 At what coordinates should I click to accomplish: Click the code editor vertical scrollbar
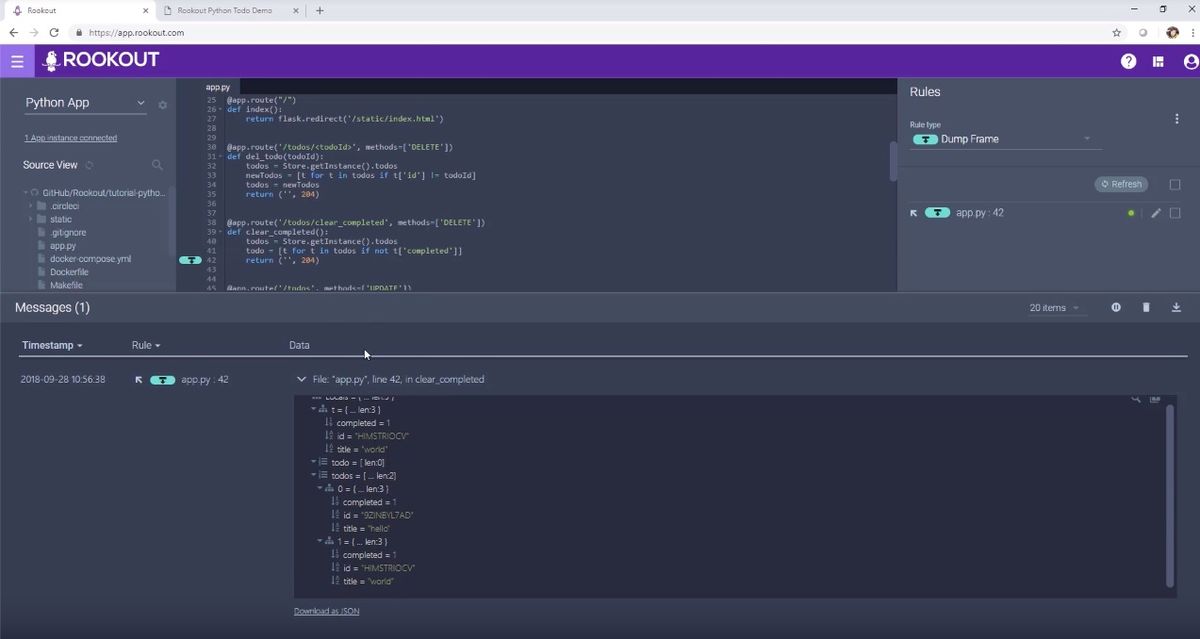[x=893, y=161]
